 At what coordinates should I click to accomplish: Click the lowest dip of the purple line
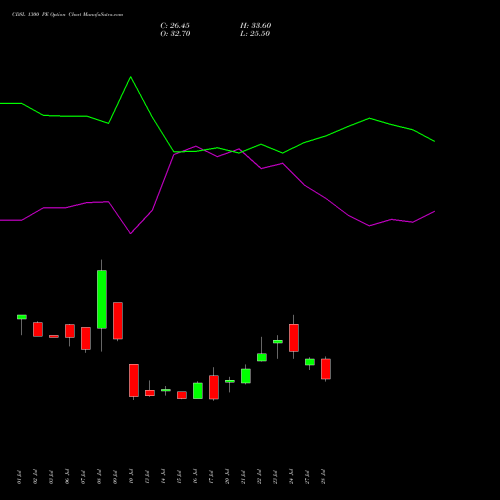(x=130, y=233)
